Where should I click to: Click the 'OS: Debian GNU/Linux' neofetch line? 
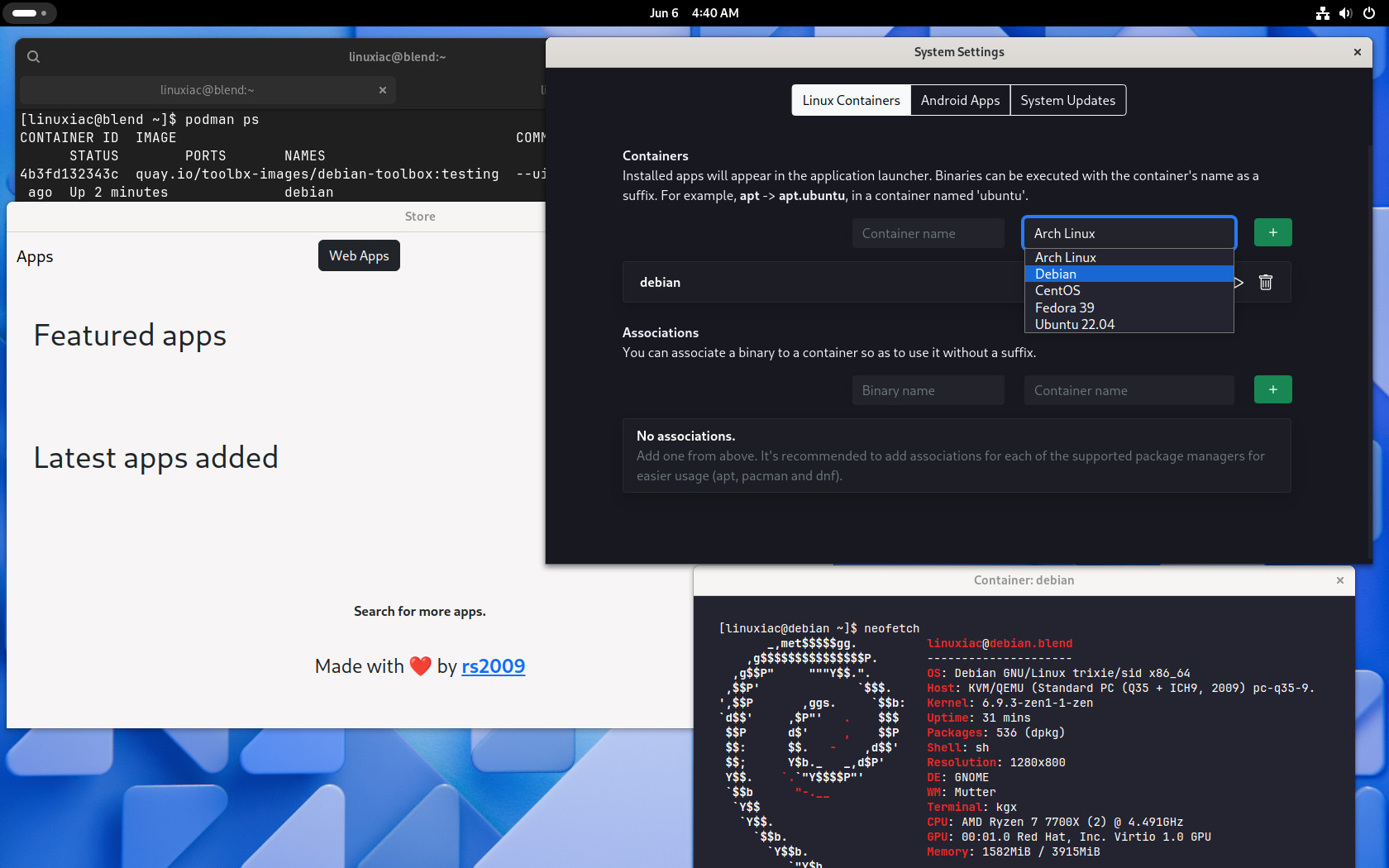pyautogui.click(x=1058, y=673)
